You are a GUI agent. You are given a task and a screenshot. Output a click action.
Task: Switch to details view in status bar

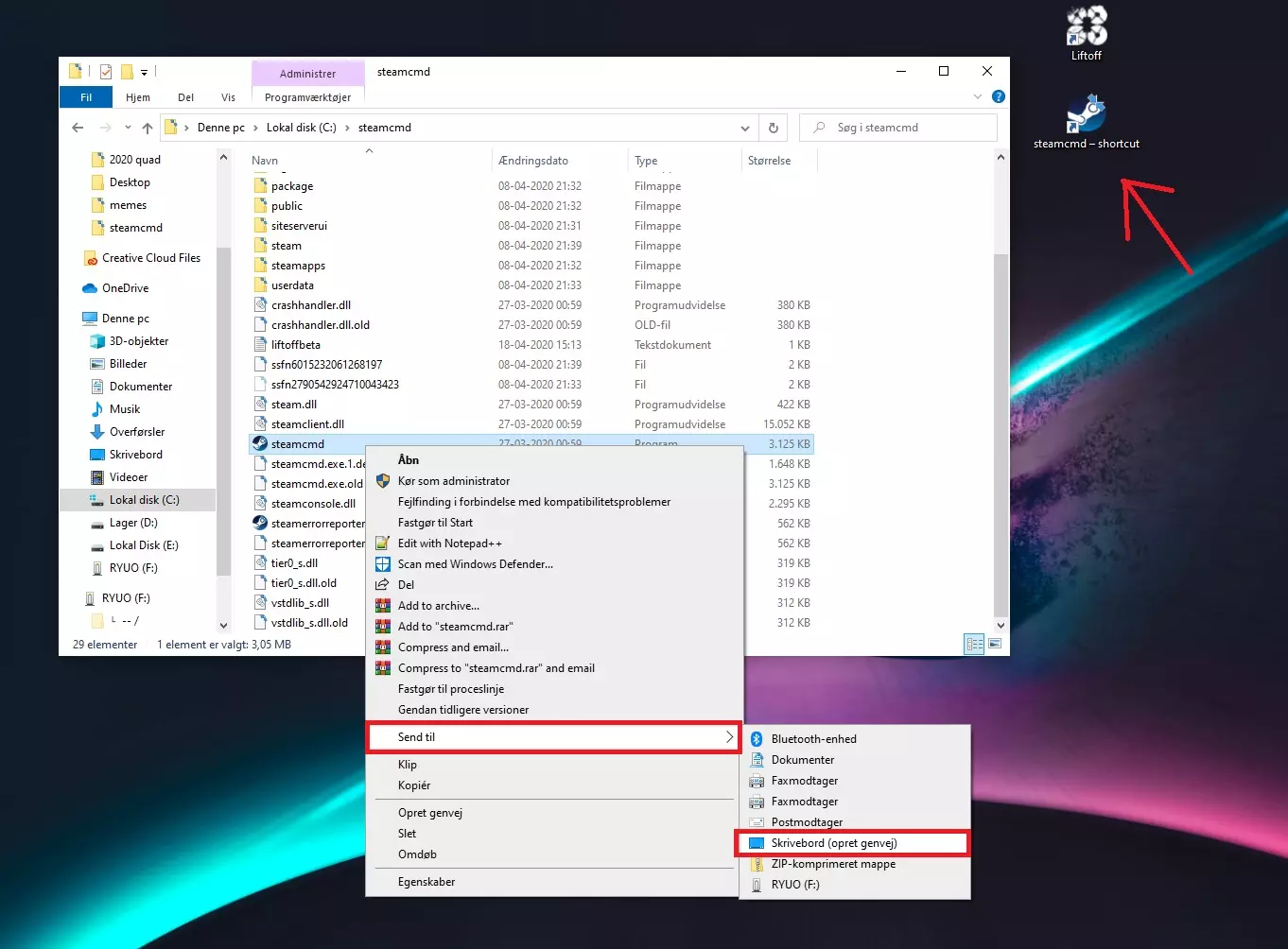pyautogui.click(x=974, y=644)
